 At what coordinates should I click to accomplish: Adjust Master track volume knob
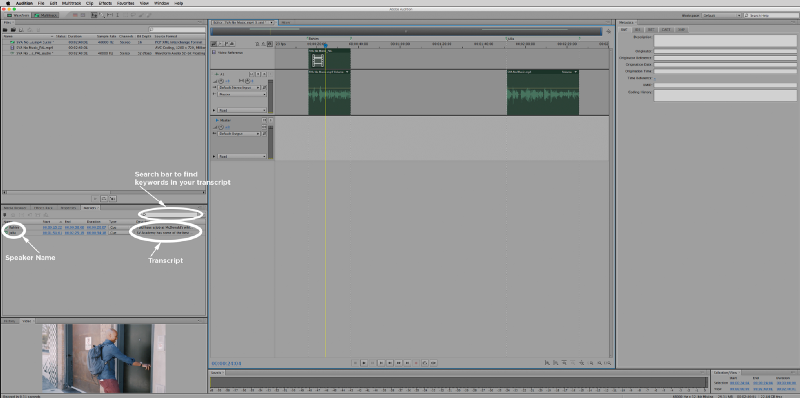pos(221,127)
